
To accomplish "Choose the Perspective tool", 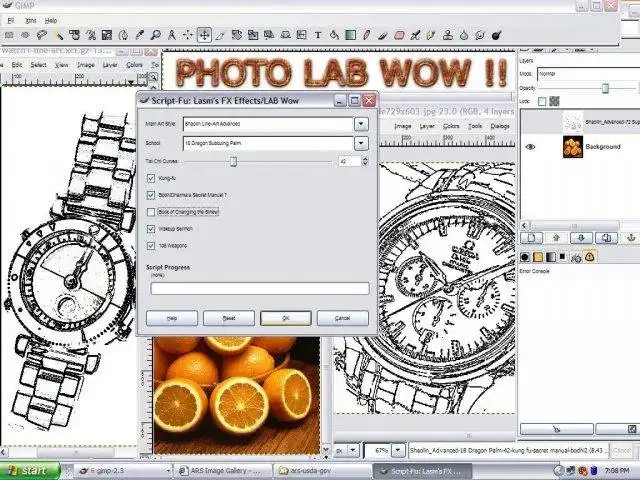I will 285,36.
